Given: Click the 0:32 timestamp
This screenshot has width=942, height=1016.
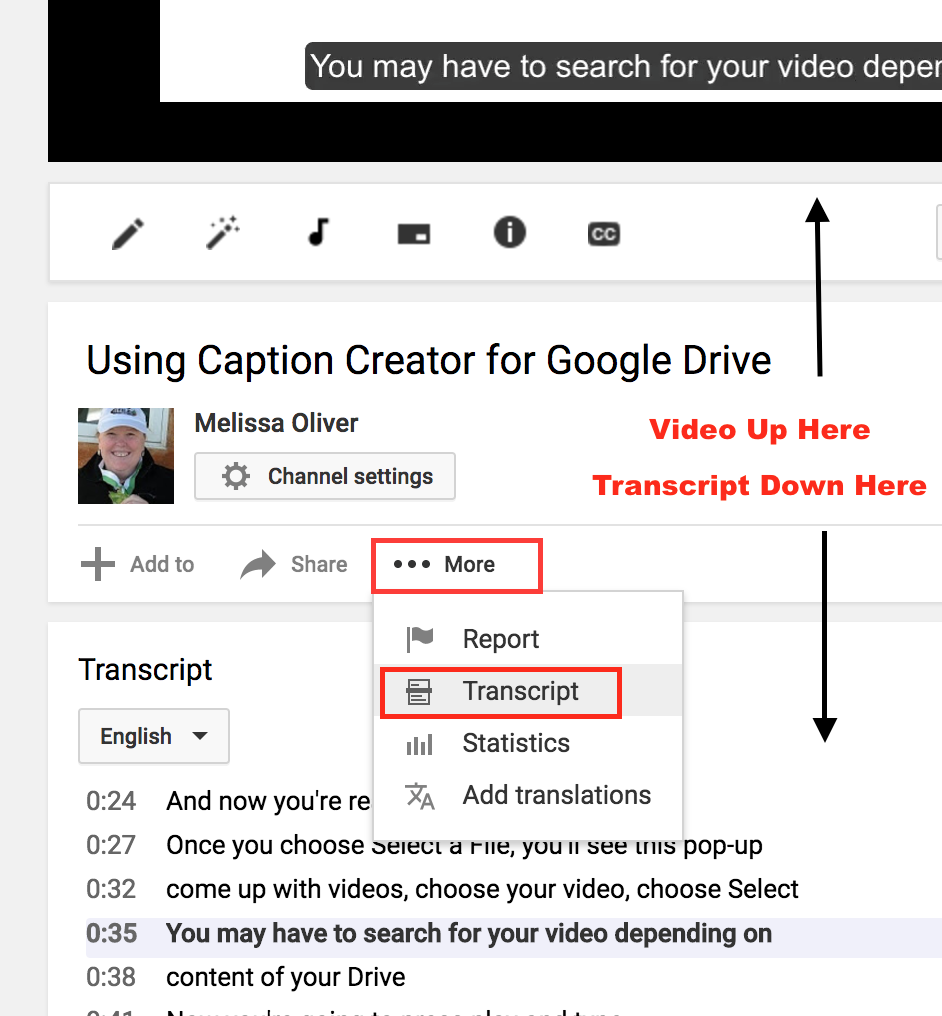Looking at the screenshot, I should [x=111, y=890].
